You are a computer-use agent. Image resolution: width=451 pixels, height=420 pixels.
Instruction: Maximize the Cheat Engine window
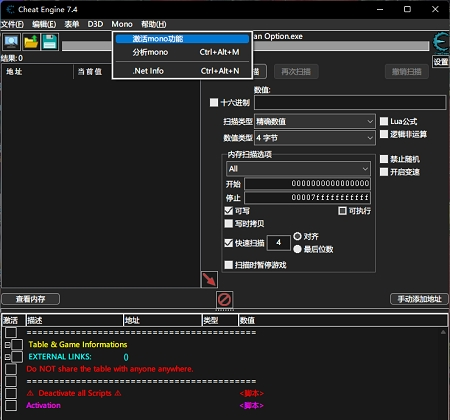pos(407,9)
